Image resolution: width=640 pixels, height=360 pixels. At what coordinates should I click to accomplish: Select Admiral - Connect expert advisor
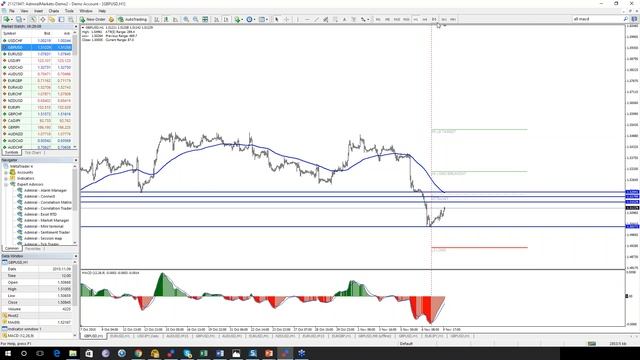[39, 196]
